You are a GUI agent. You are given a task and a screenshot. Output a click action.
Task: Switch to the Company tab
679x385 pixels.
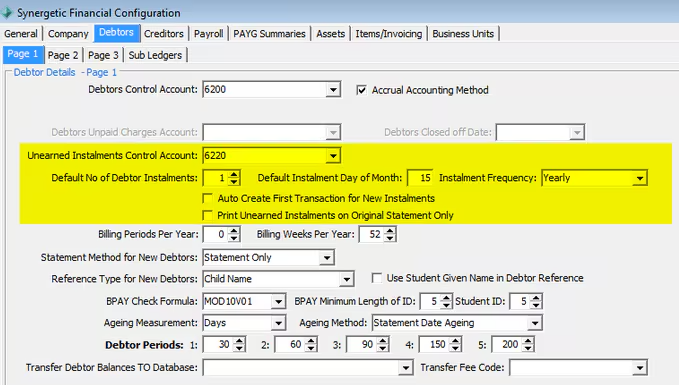click(x=68, y=34)
